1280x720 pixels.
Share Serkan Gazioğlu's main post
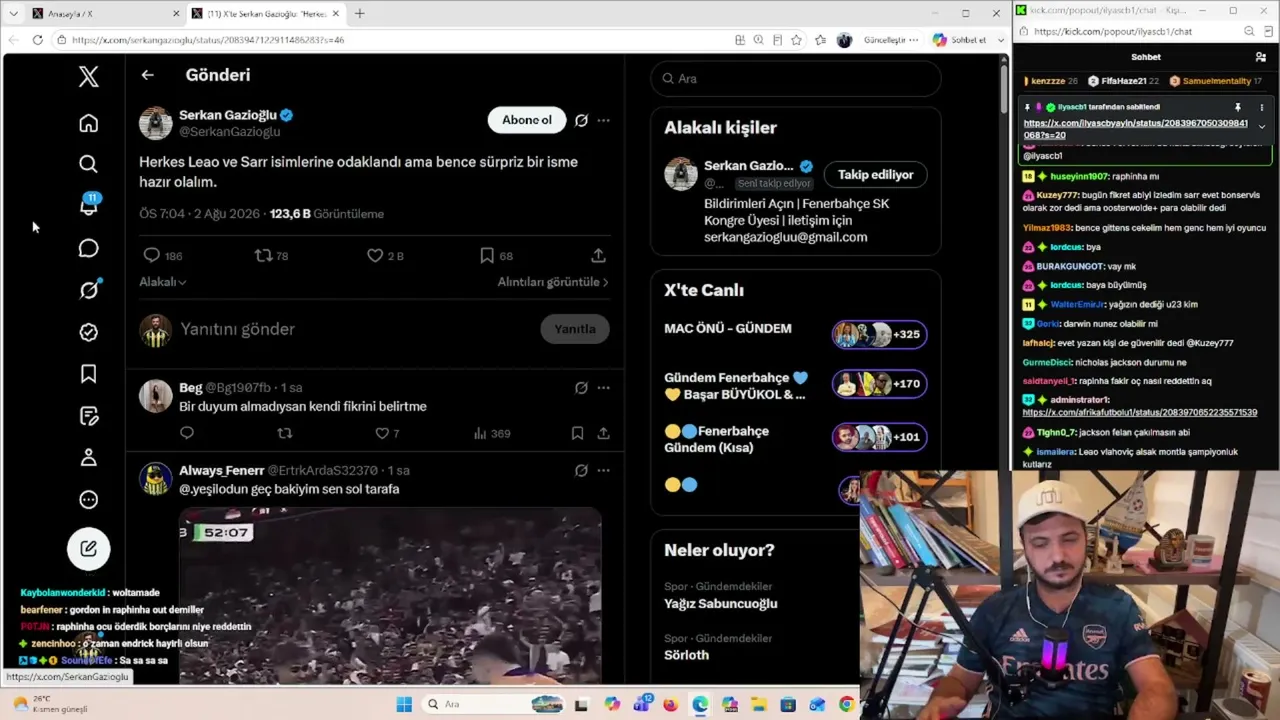tap(598, 256)
